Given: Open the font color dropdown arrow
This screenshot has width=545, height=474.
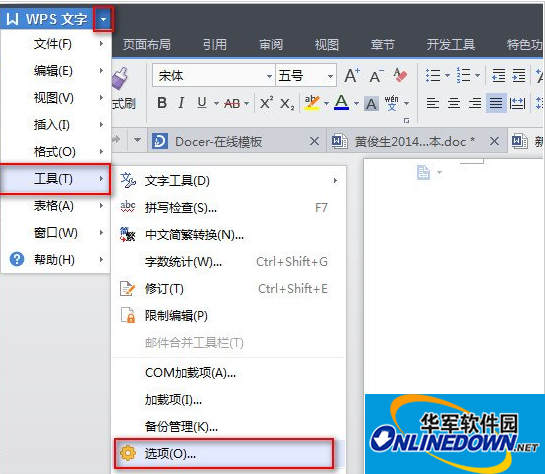Looking at the screenshot, I should [356, 103].
